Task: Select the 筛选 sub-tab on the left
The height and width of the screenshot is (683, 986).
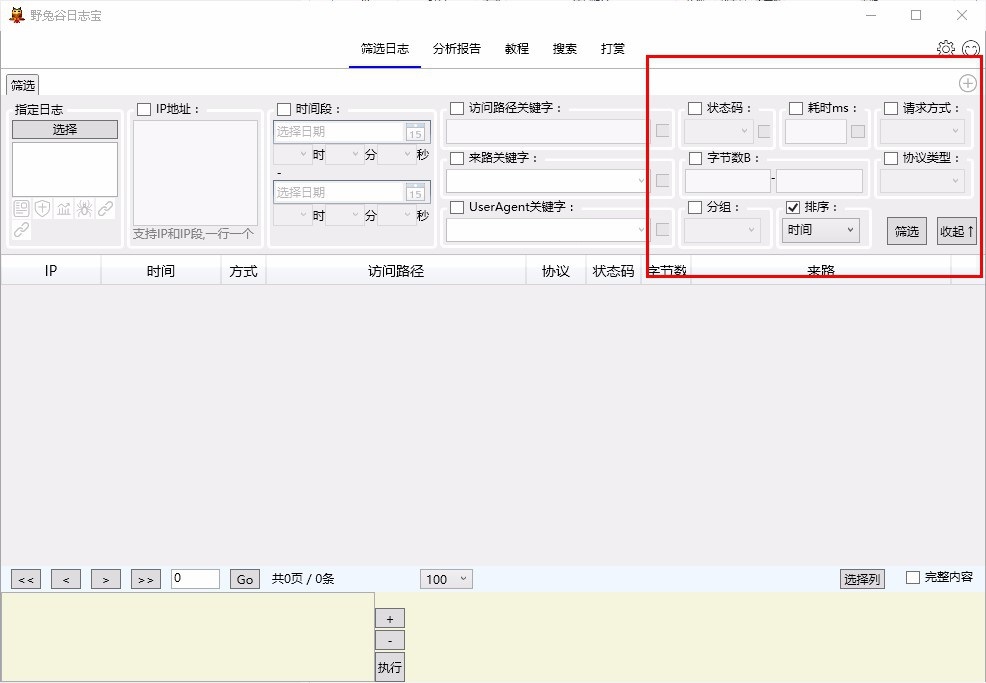Action: (23, 85)
